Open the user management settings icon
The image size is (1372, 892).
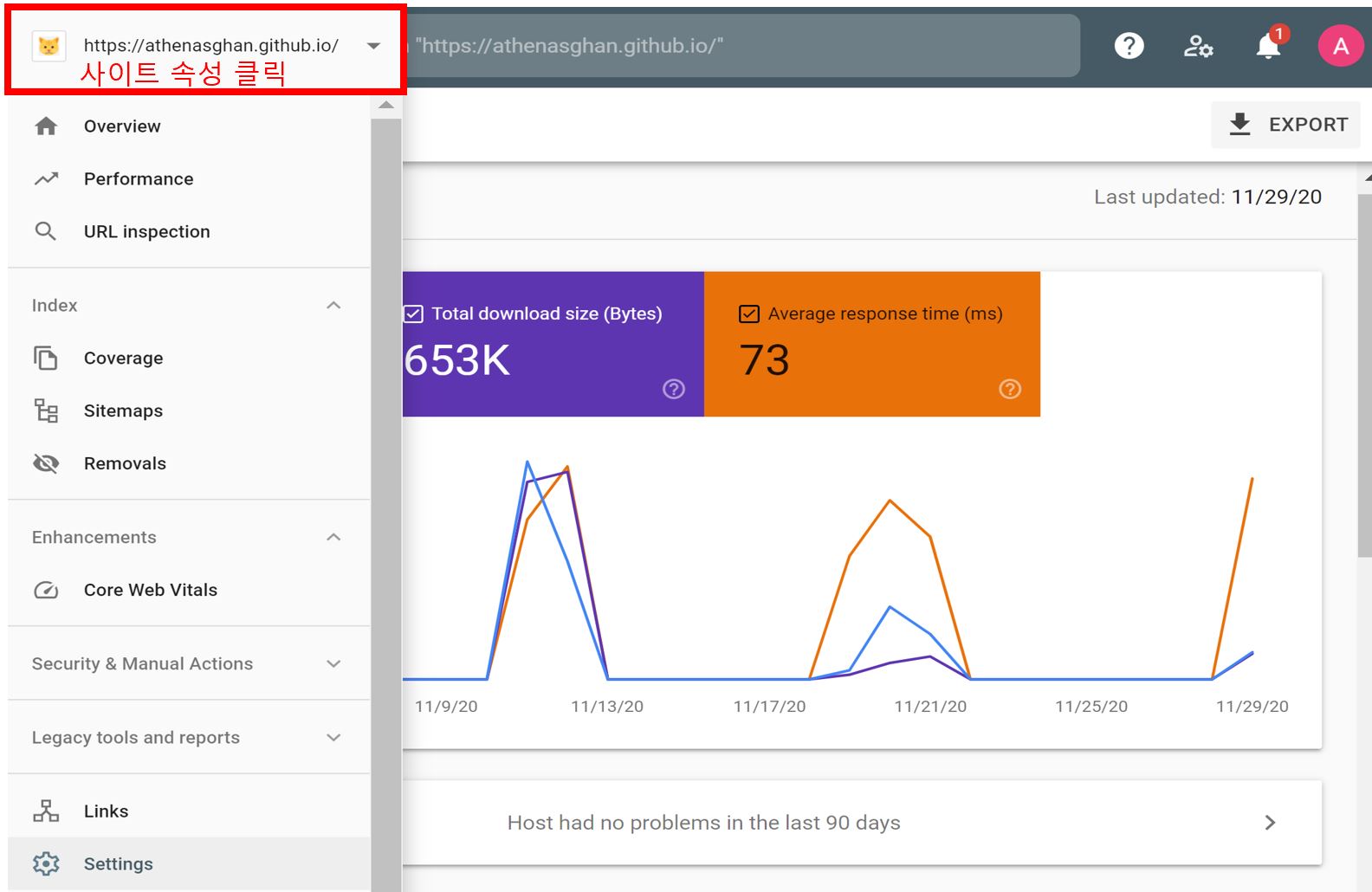point(1199,46)
